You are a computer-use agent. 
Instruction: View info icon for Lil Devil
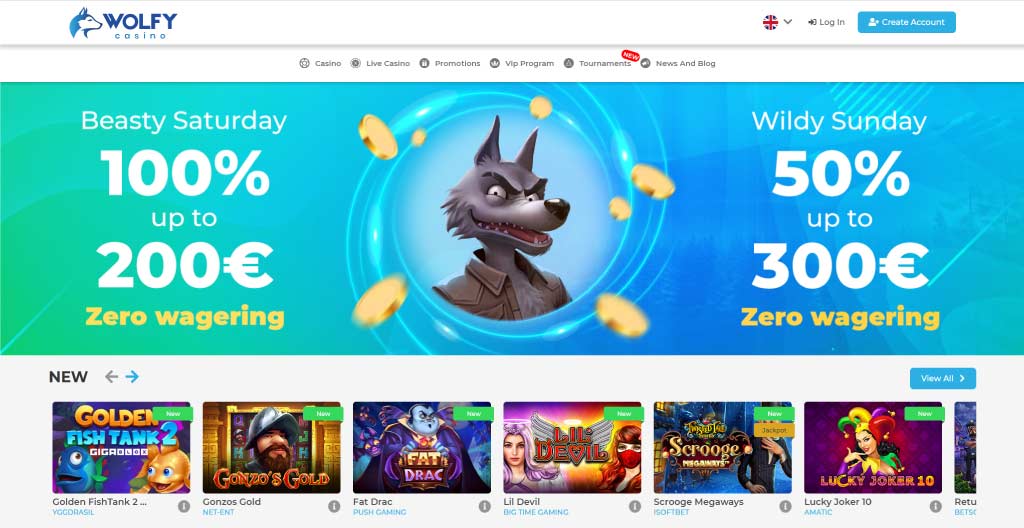click(635, 506)
